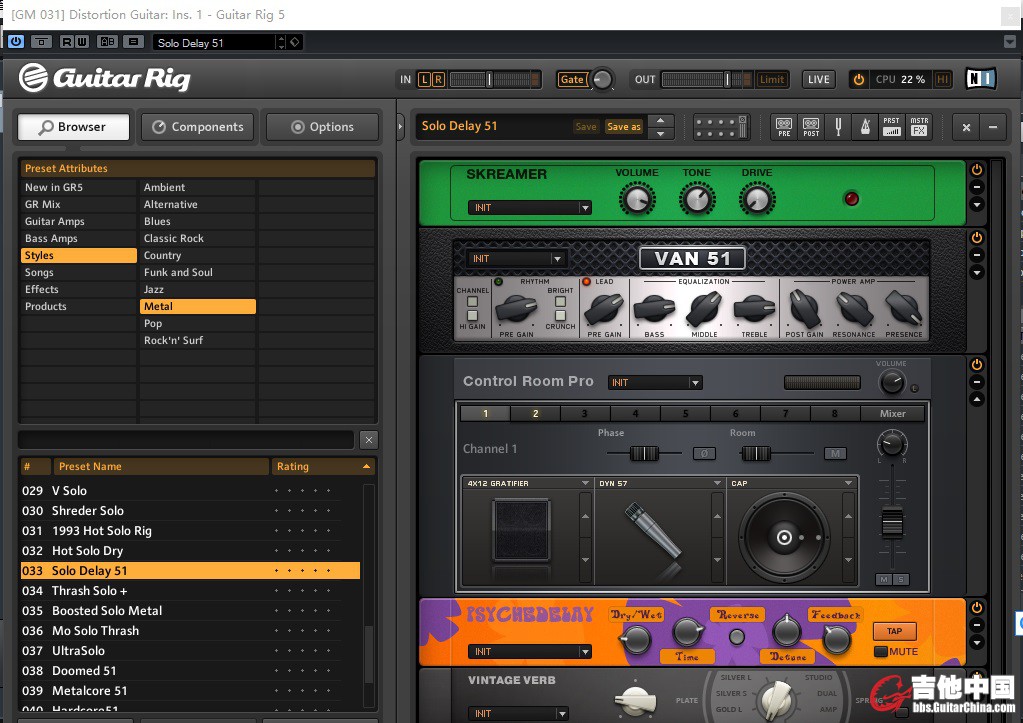Minimize the Control Room Pro module
The width and height of the screenshot is (1023, 723).
point(977,382)
